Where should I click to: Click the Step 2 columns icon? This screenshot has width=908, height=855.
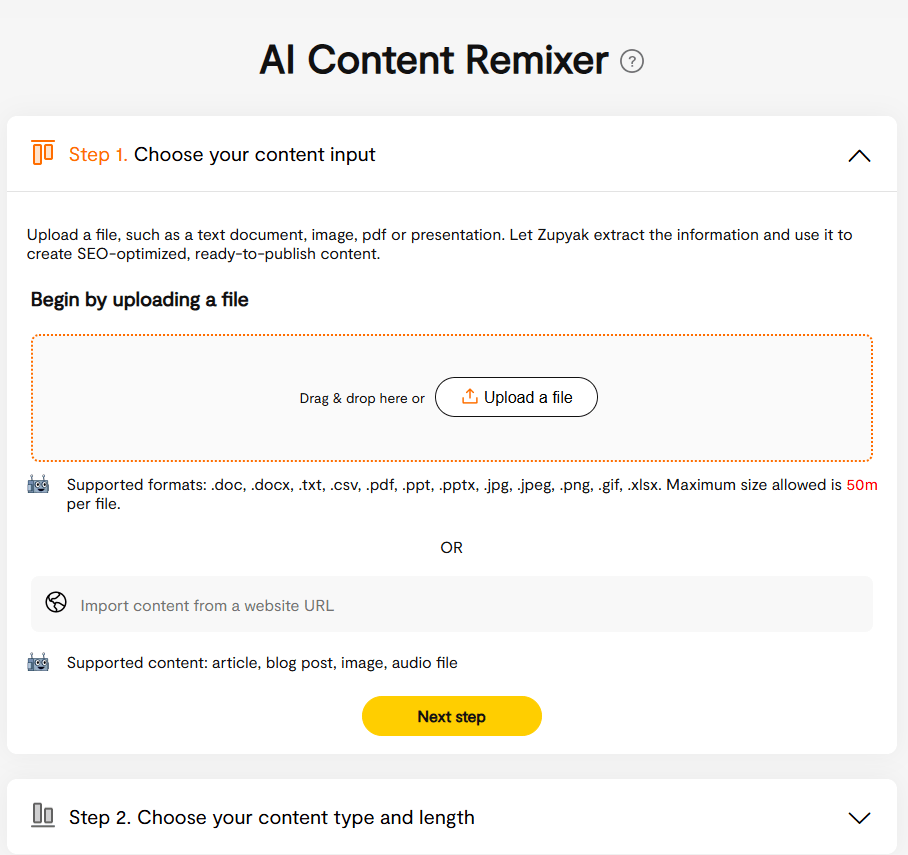pyautogui.click(x=43, y=816)
